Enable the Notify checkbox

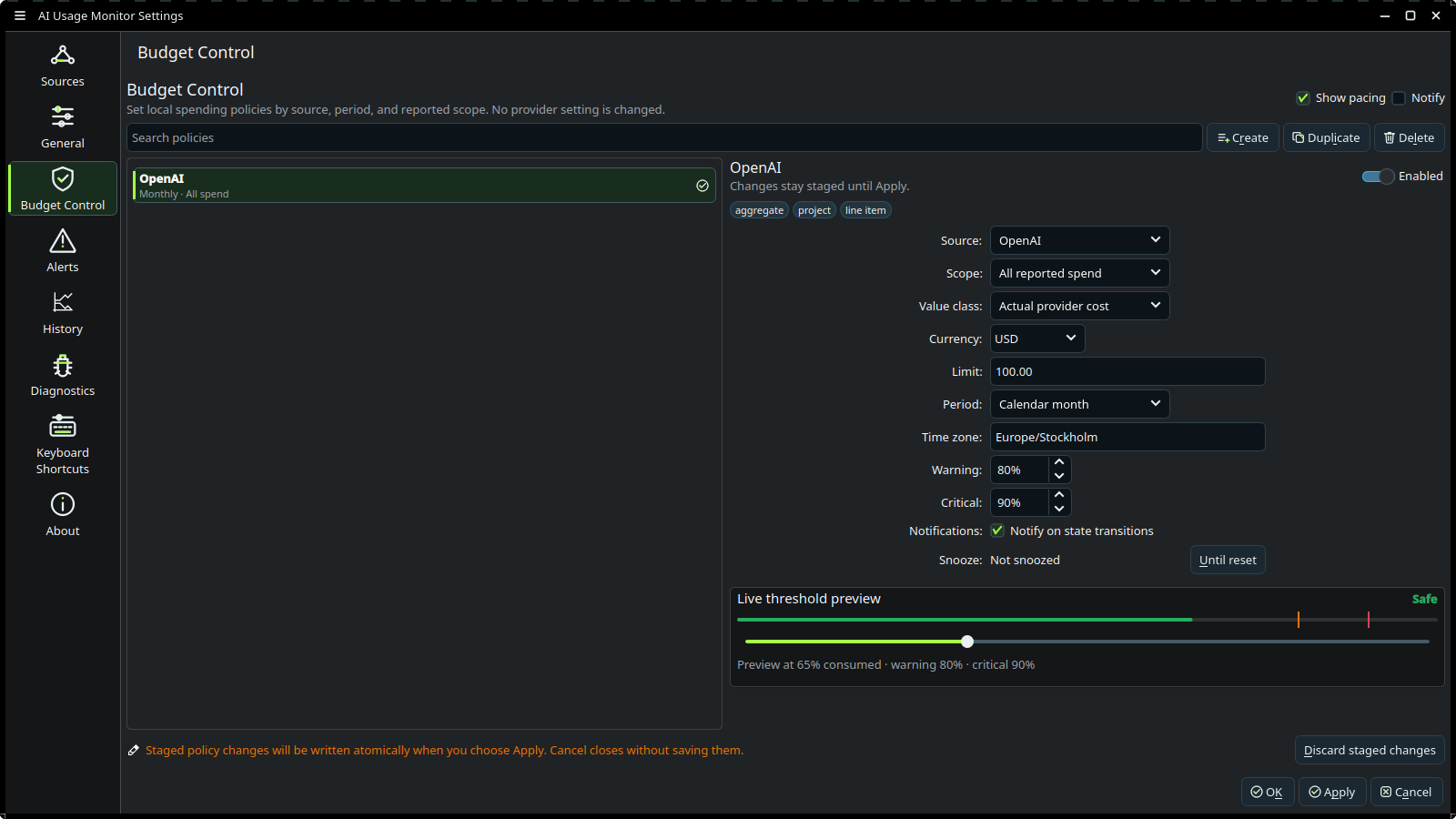point(1399,98)
